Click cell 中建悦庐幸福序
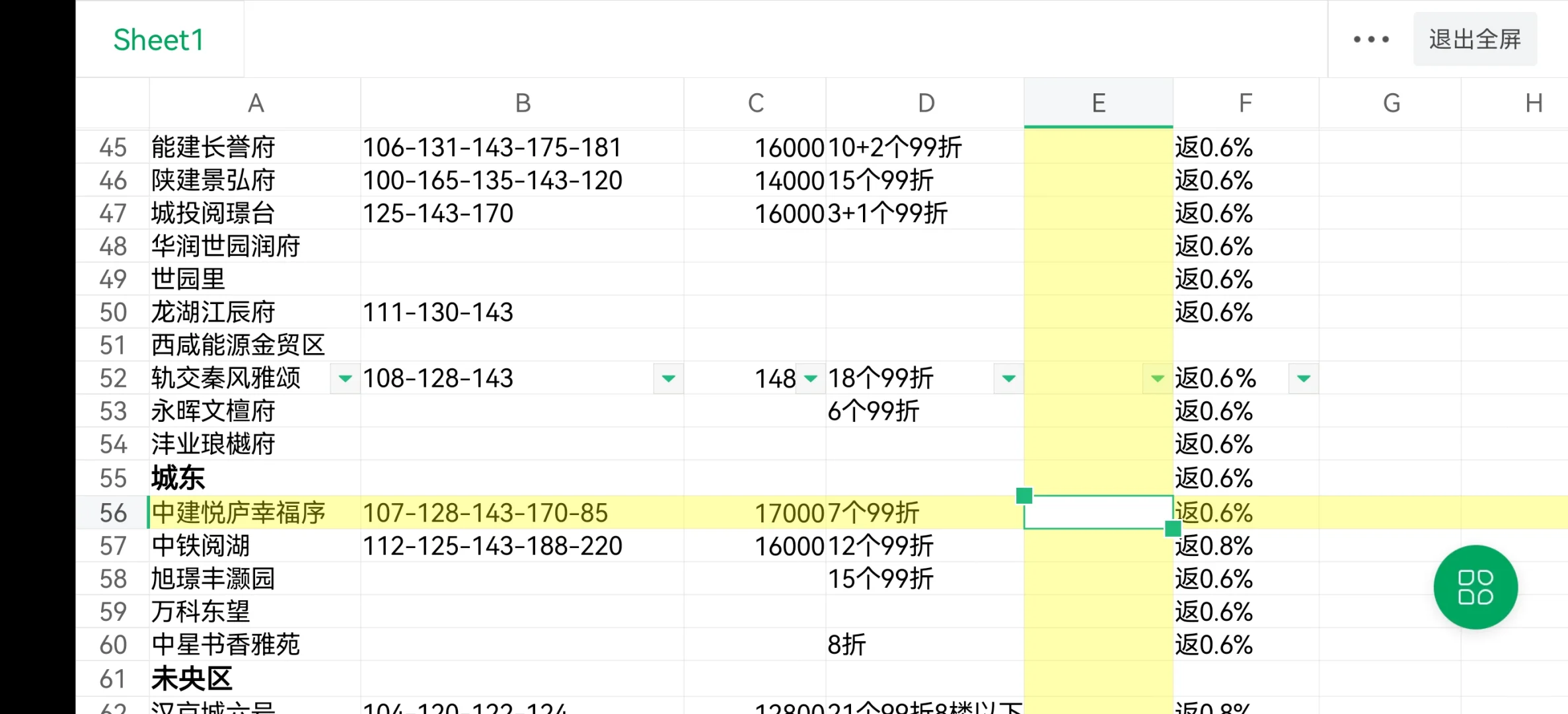The image size is (1568, 714). pos(255,512)
